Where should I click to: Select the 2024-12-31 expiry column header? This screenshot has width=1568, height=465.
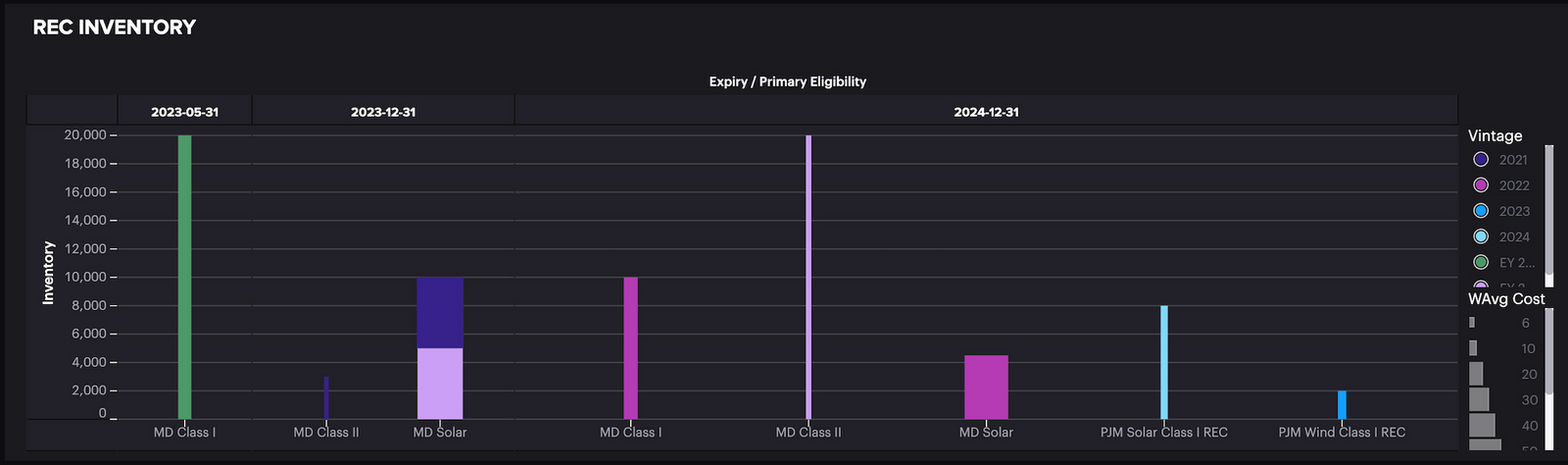986,112
